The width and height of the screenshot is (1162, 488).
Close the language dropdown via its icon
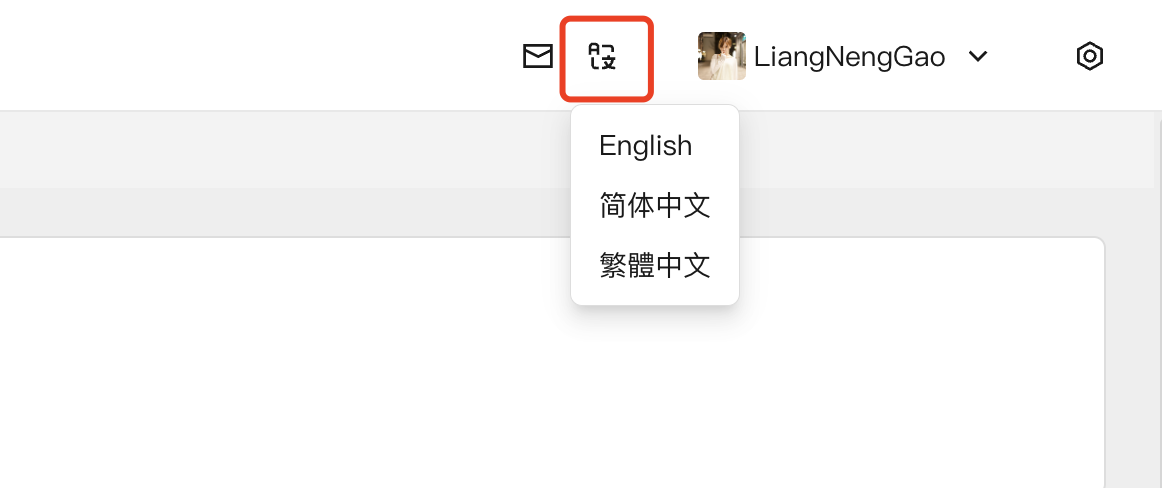click(603, 57)
